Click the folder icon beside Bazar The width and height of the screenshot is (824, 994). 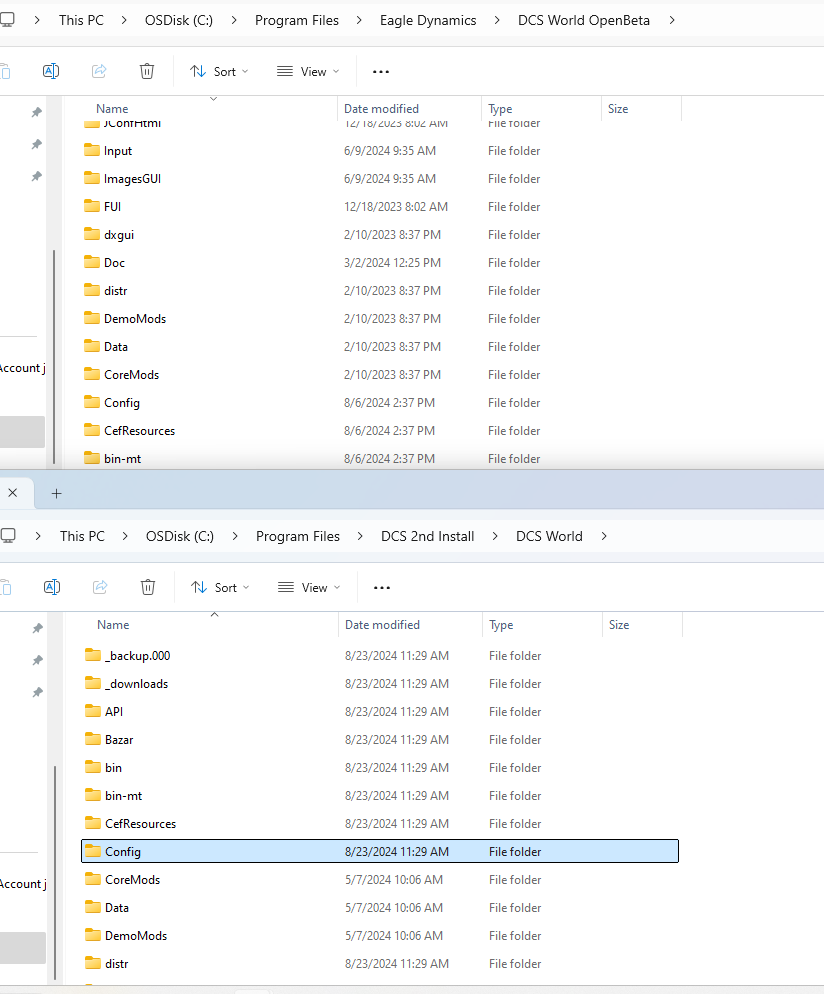pyautogui.click(x=93, y=739)
